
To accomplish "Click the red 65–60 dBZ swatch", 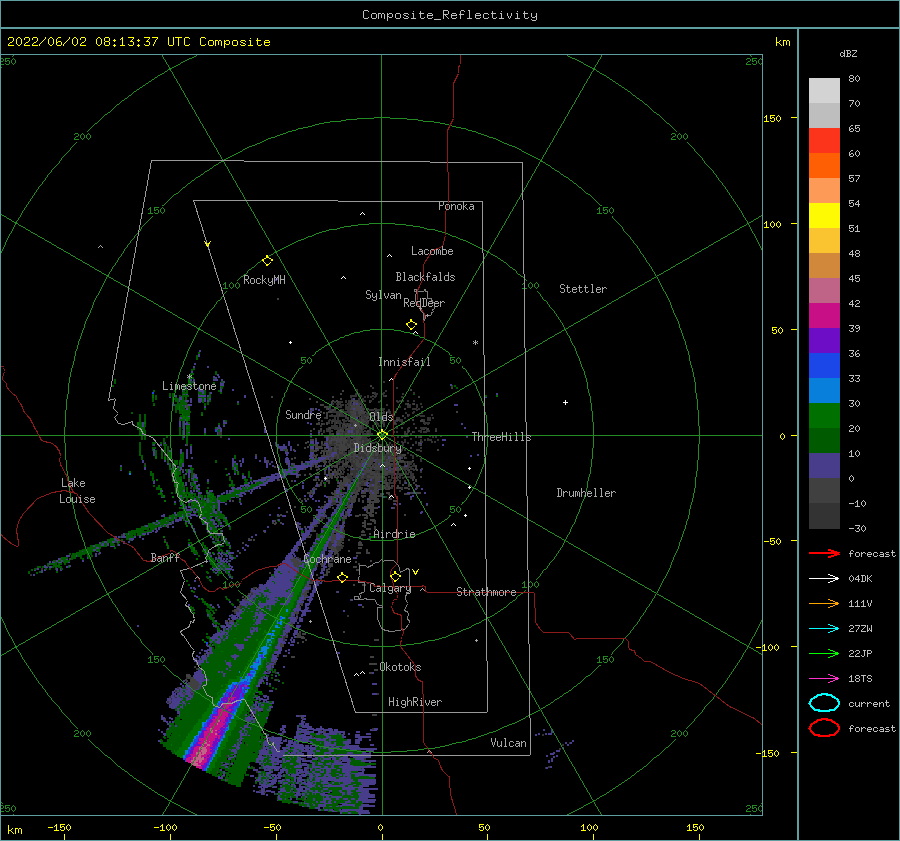I will click(824, 141).
